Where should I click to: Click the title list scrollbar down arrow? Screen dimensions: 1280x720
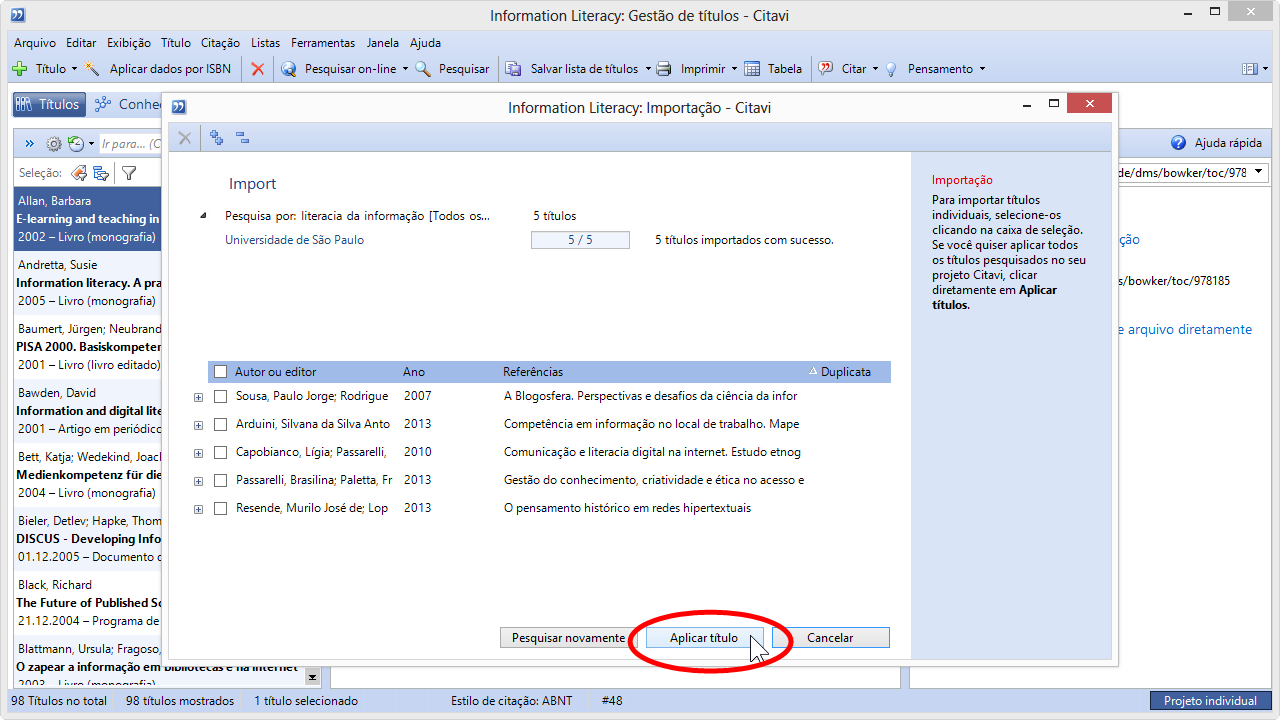click(x=312, y=677)
